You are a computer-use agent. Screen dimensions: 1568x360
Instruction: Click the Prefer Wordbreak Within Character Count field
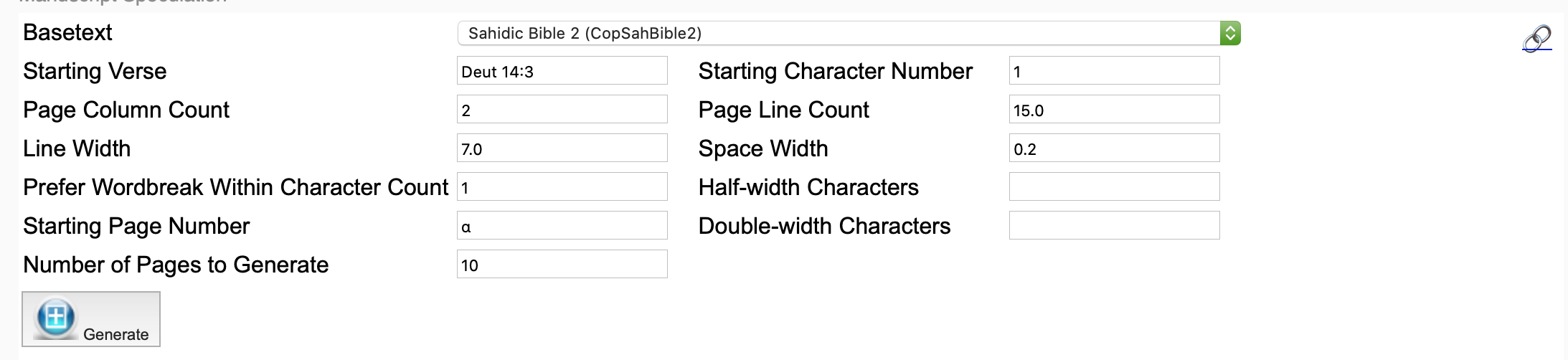[562, 187]
